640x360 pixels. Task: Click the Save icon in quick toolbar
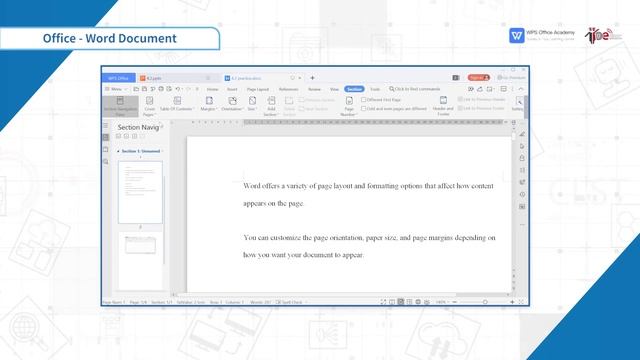coord(144,89)
